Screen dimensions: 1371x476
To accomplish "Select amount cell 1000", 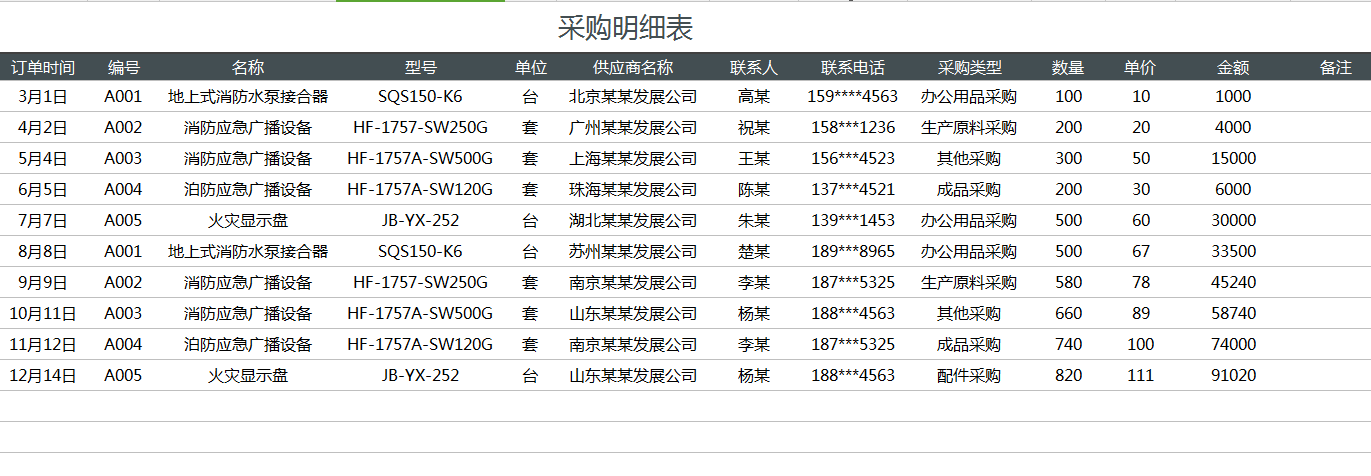I will point(1233,97).
